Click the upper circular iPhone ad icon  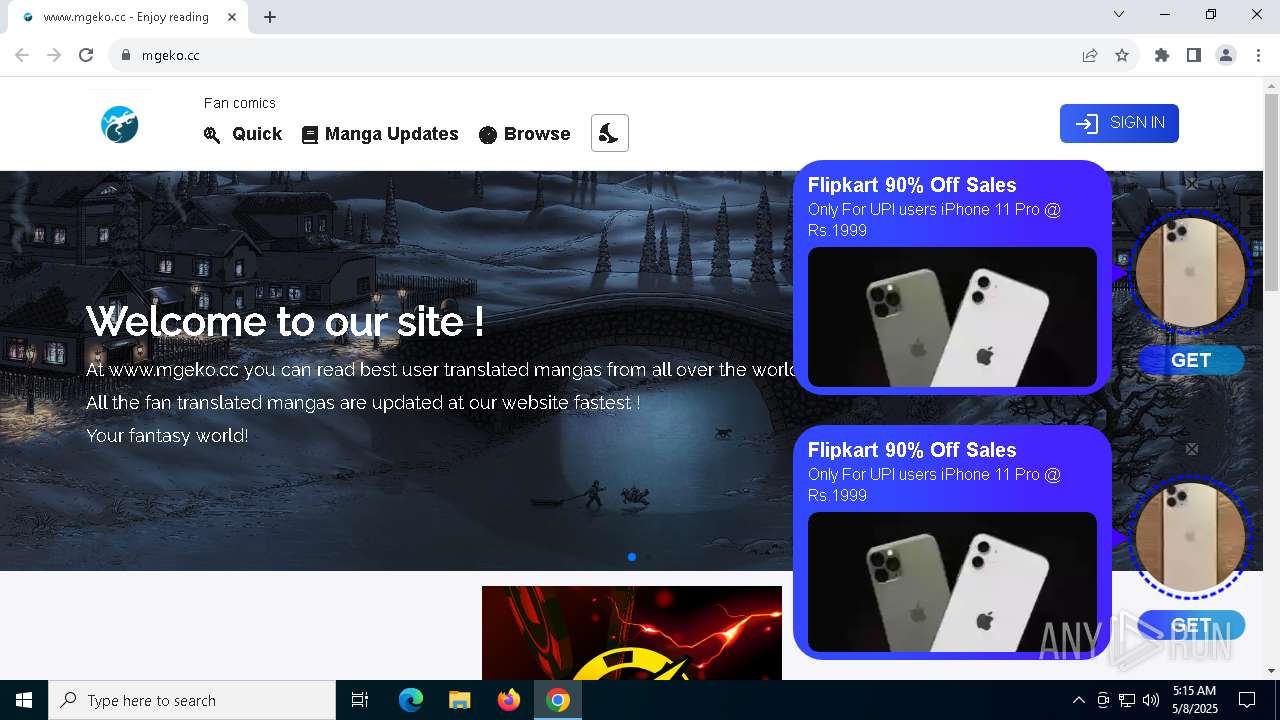pos(1190,272)
